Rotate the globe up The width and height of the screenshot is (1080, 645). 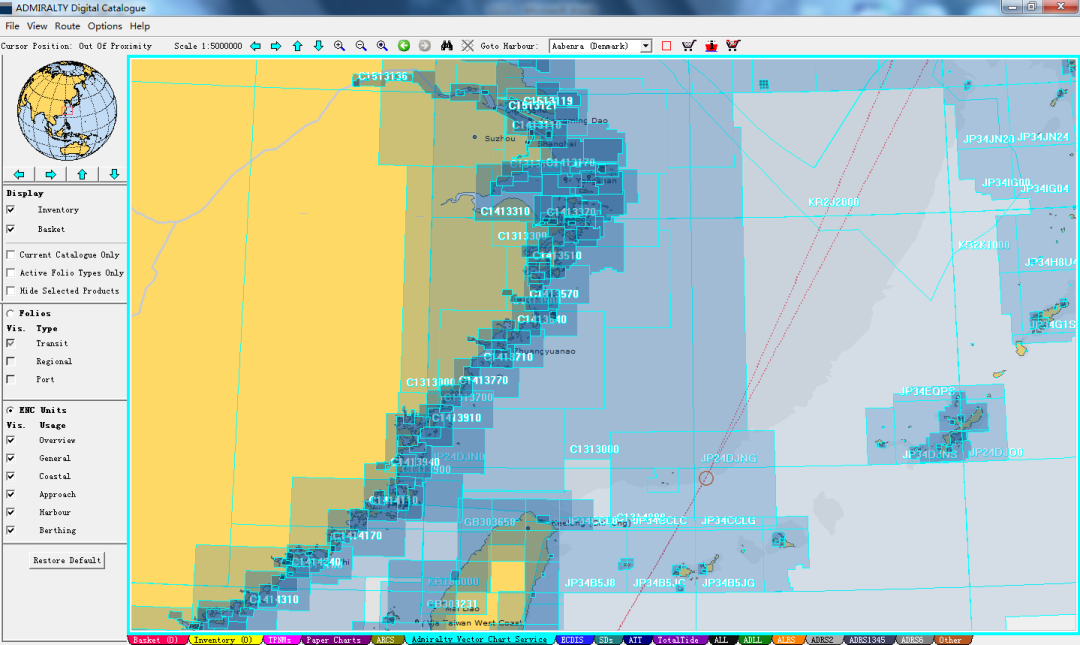click(82, 174)
